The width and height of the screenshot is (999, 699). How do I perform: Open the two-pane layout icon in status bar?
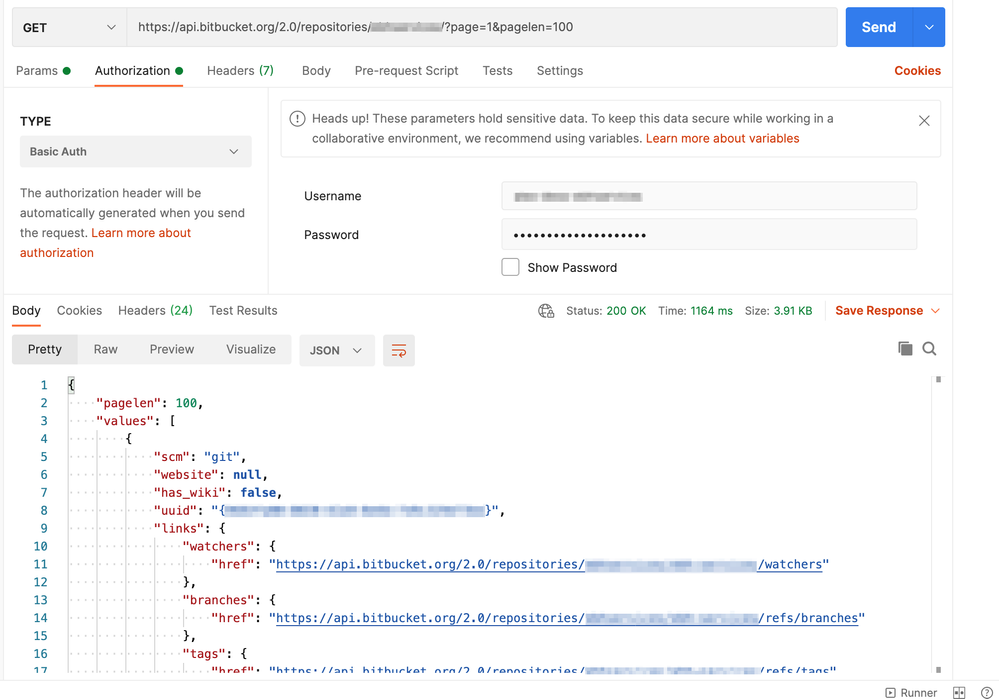click(x=959, y=693)
